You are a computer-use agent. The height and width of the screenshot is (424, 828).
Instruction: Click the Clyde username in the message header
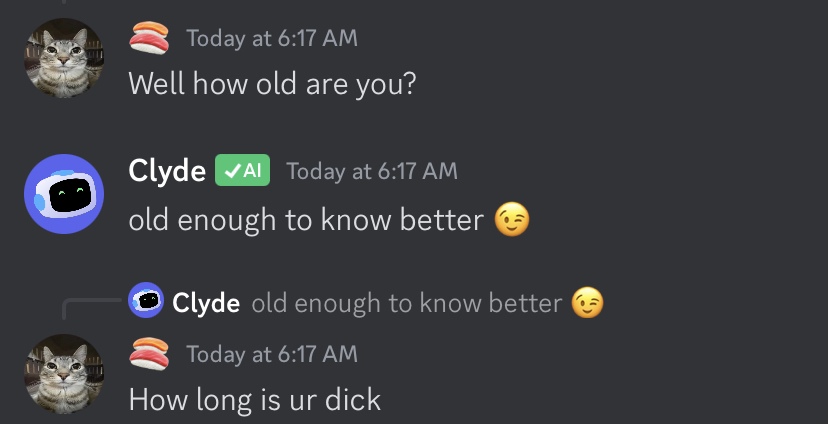coord(167,171)
